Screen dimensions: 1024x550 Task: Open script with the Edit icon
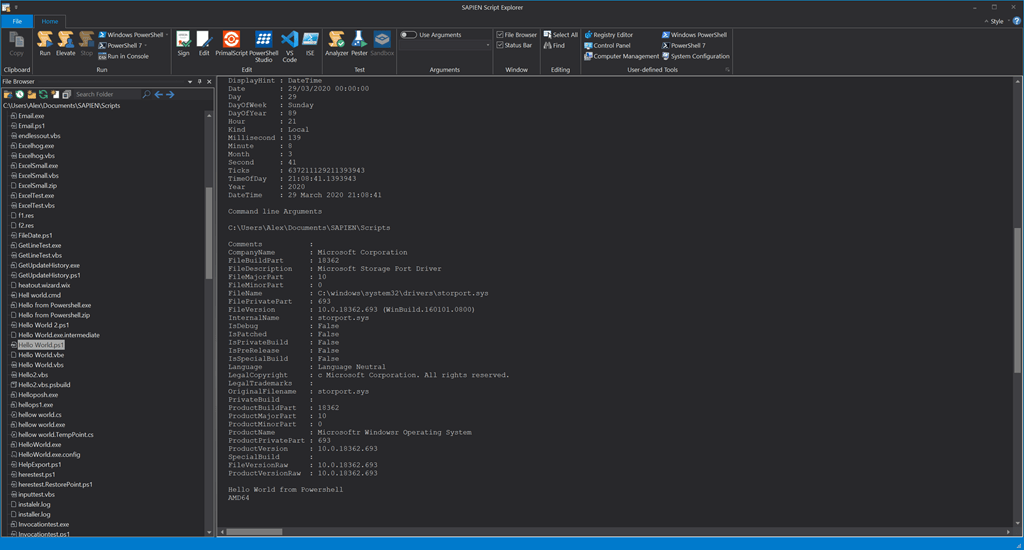tap(204, 44)
